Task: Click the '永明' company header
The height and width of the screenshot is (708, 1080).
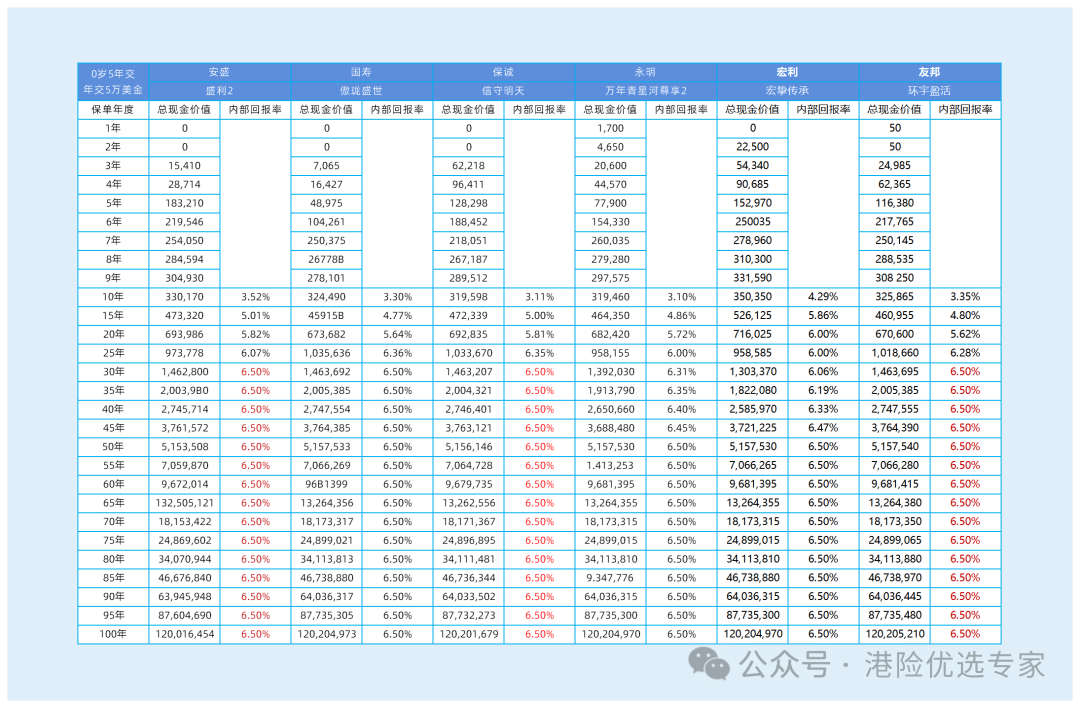Action: coord(645,72)
